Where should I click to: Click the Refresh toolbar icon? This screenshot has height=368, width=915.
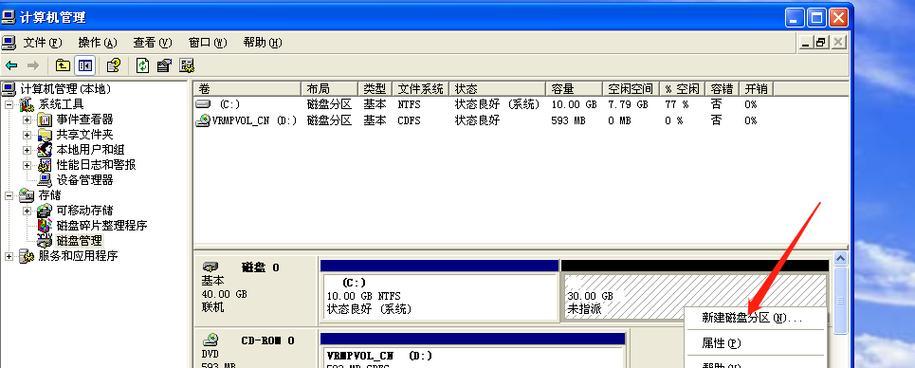tap(142, 65)
